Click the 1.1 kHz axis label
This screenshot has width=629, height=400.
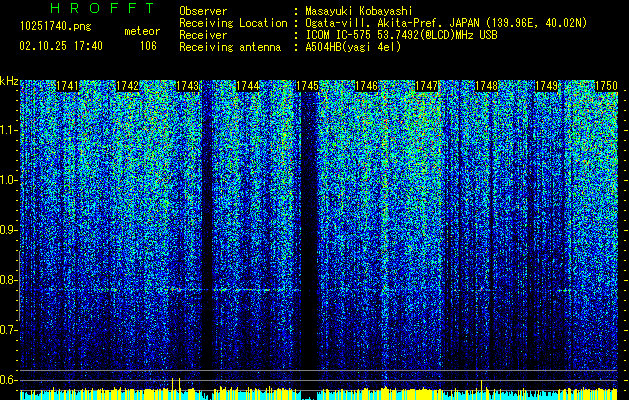coord(8,130)
